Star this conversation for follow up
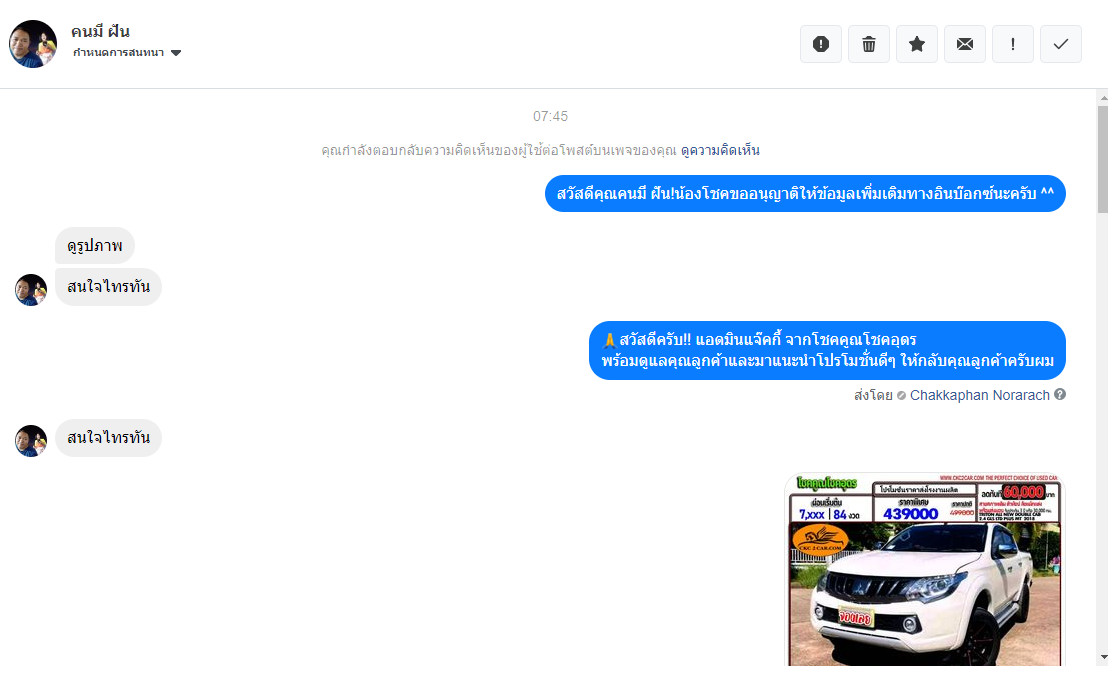The image size is (1108, 674). point(917,44)
